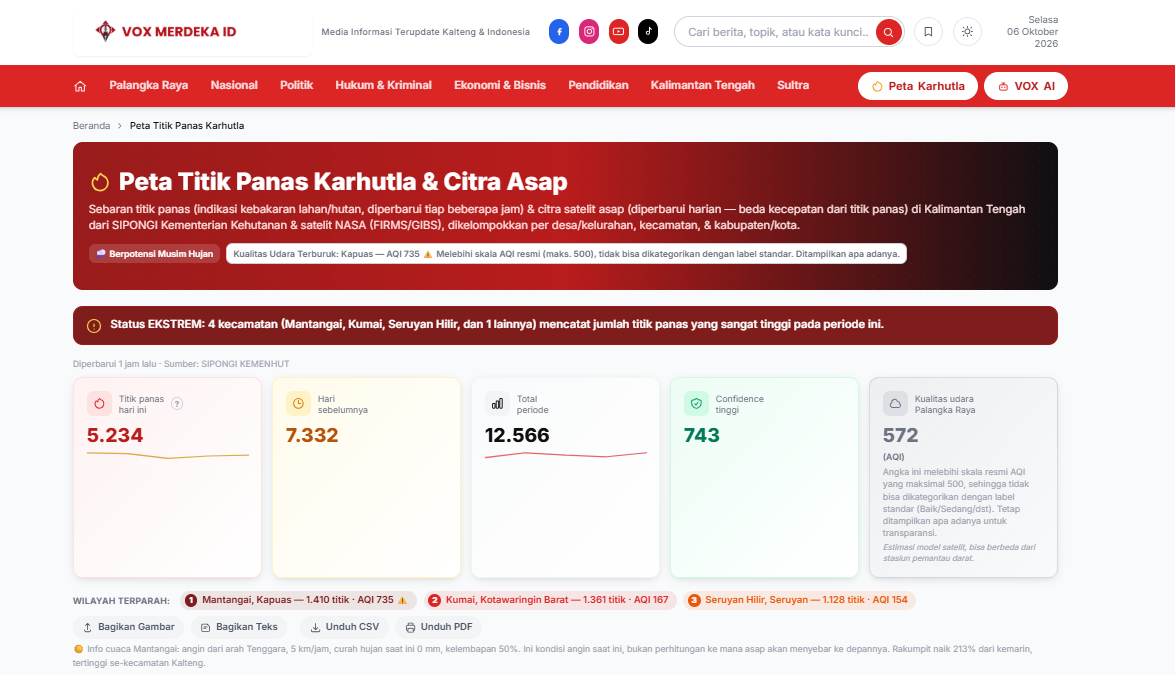Click the 5.234 hotspot count value
Image resolution: width=1175 pixels, height=675 pixels.
tap(115, 435)
